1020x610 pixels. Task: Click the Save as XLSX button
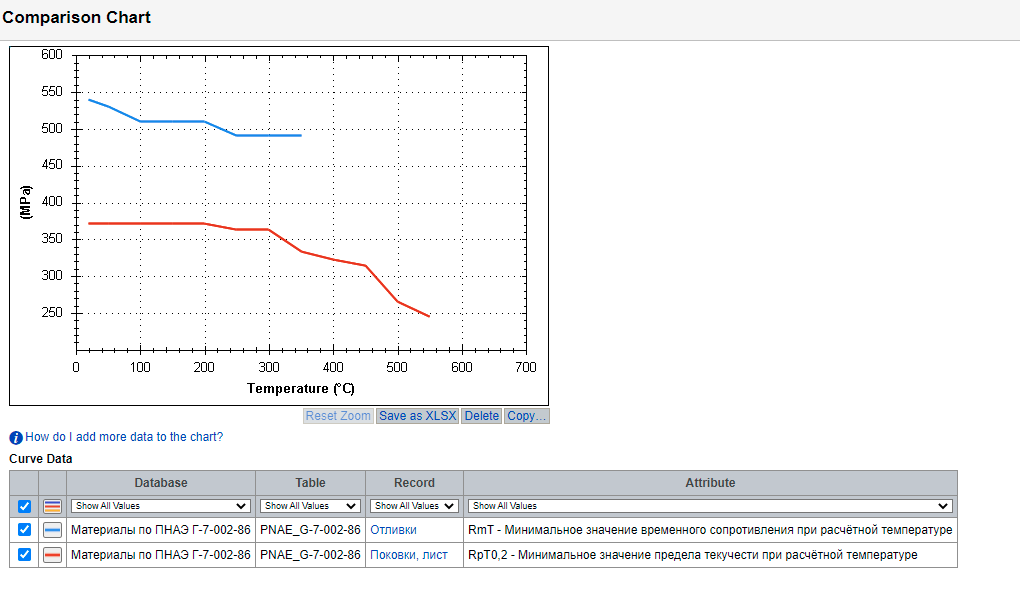(417, 416)
